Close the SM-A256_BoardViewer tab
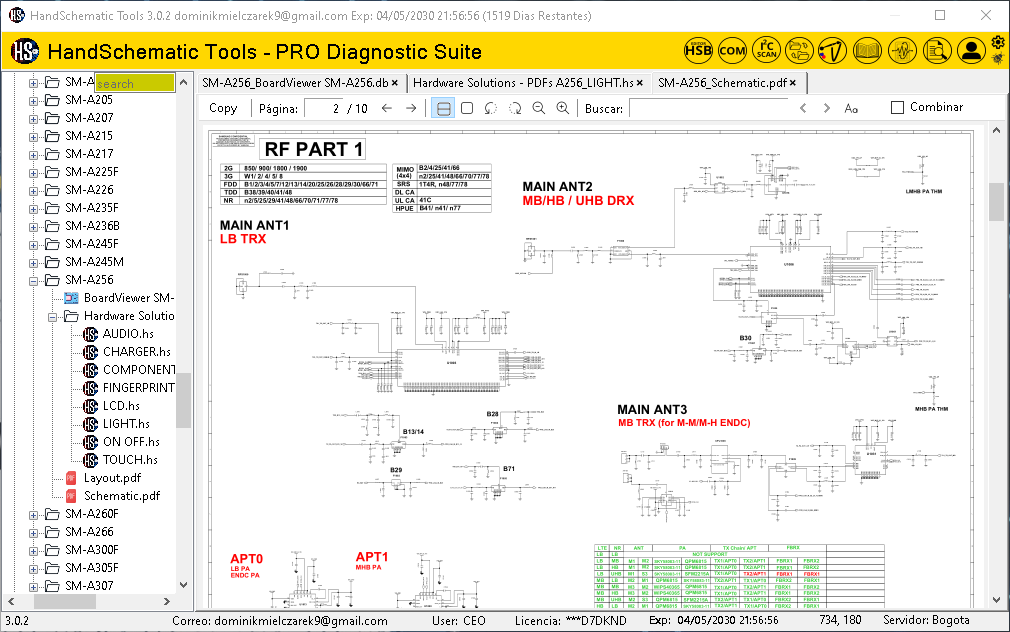1010x632 pixels. click(x=394, y=83)
